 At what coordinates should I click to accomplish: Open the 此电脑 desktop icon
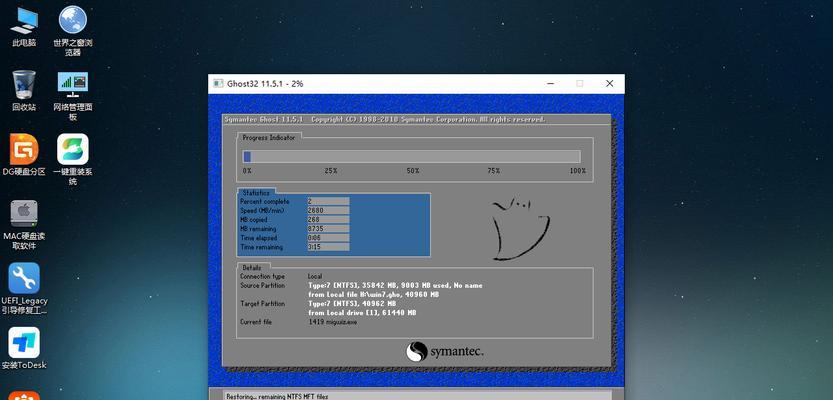pyautogui.click(x=24, y=27)
